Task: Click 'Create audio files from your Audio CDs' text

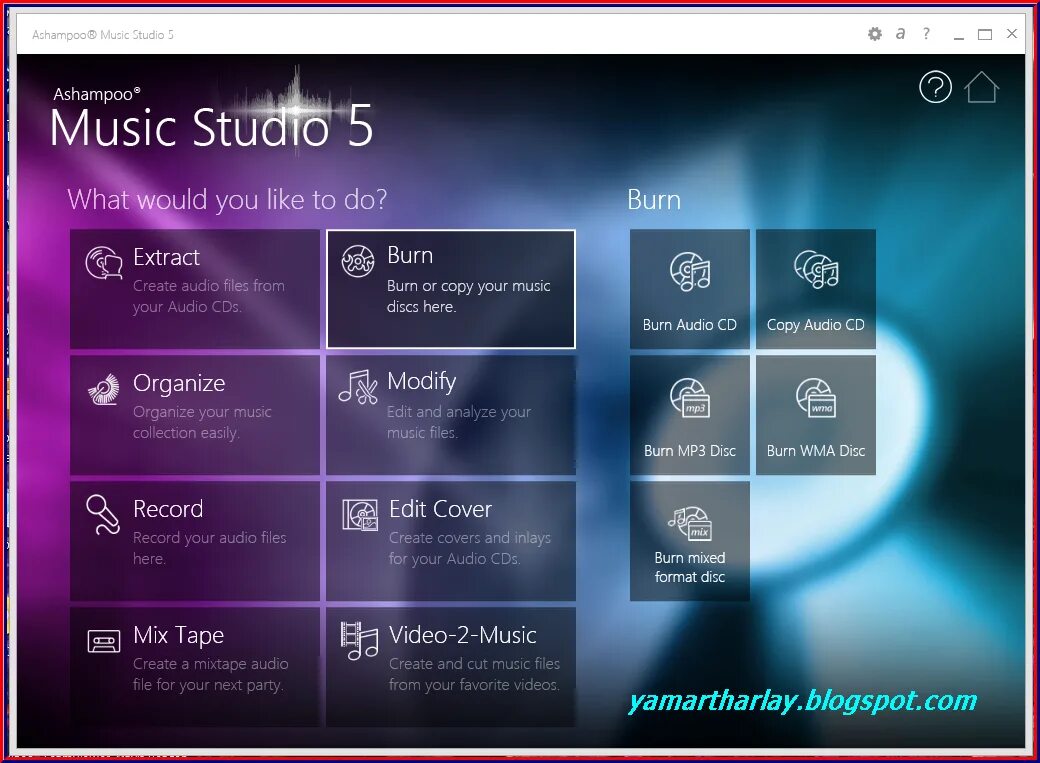Action: [208, 296]
